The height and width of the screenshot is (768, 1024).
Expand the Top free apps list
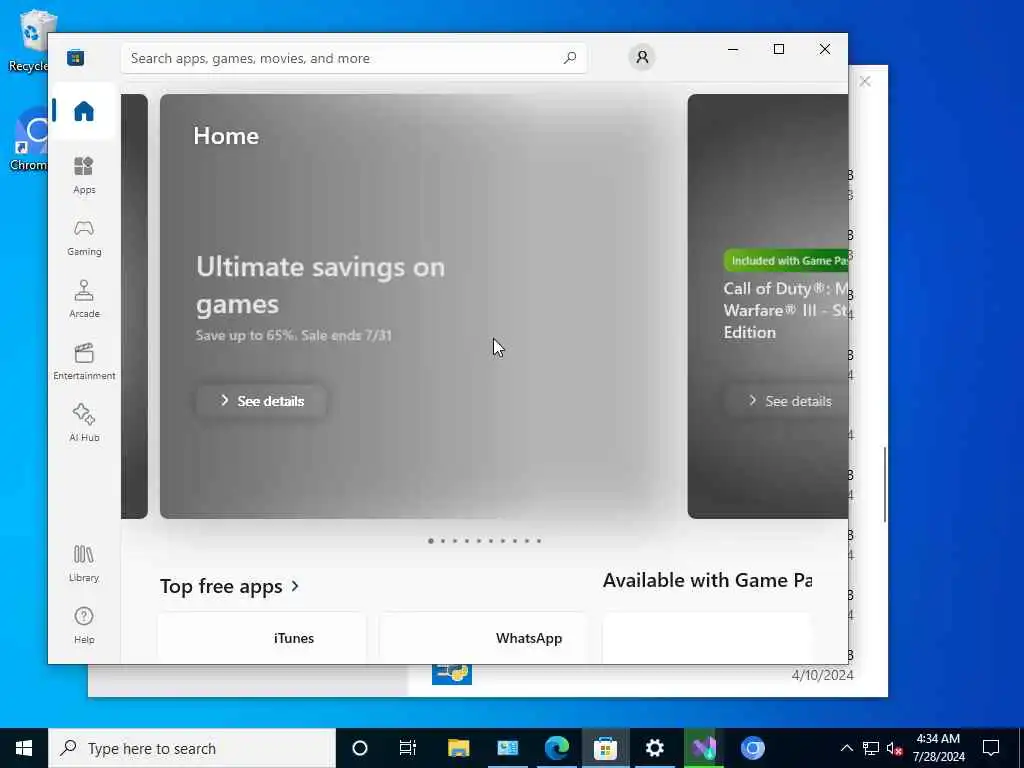(x=230, y=586)
